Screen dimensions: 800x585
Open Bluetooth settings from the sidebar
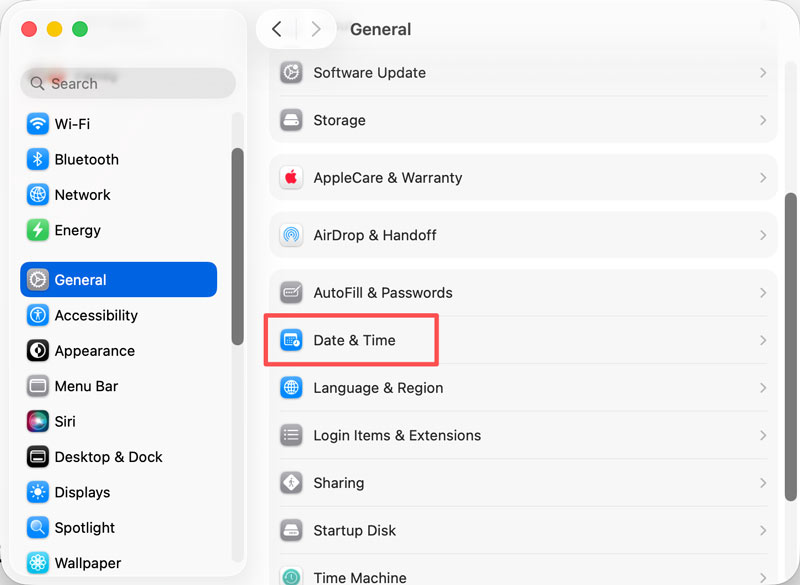[37, 159]
